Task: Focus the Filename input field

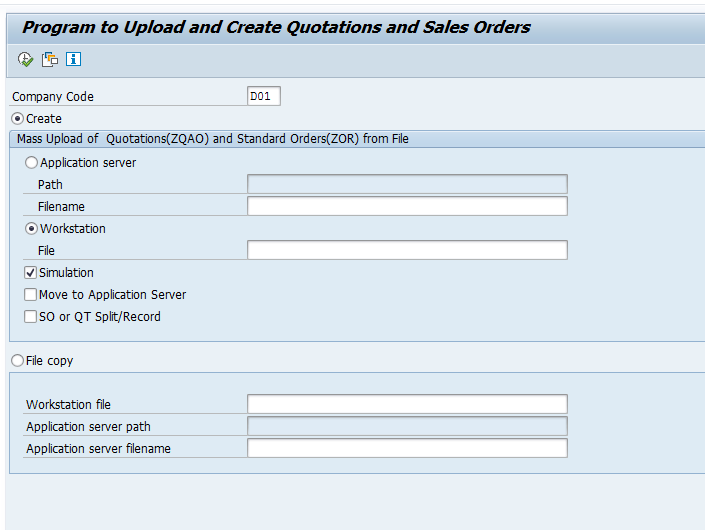Action: [407, 206]
